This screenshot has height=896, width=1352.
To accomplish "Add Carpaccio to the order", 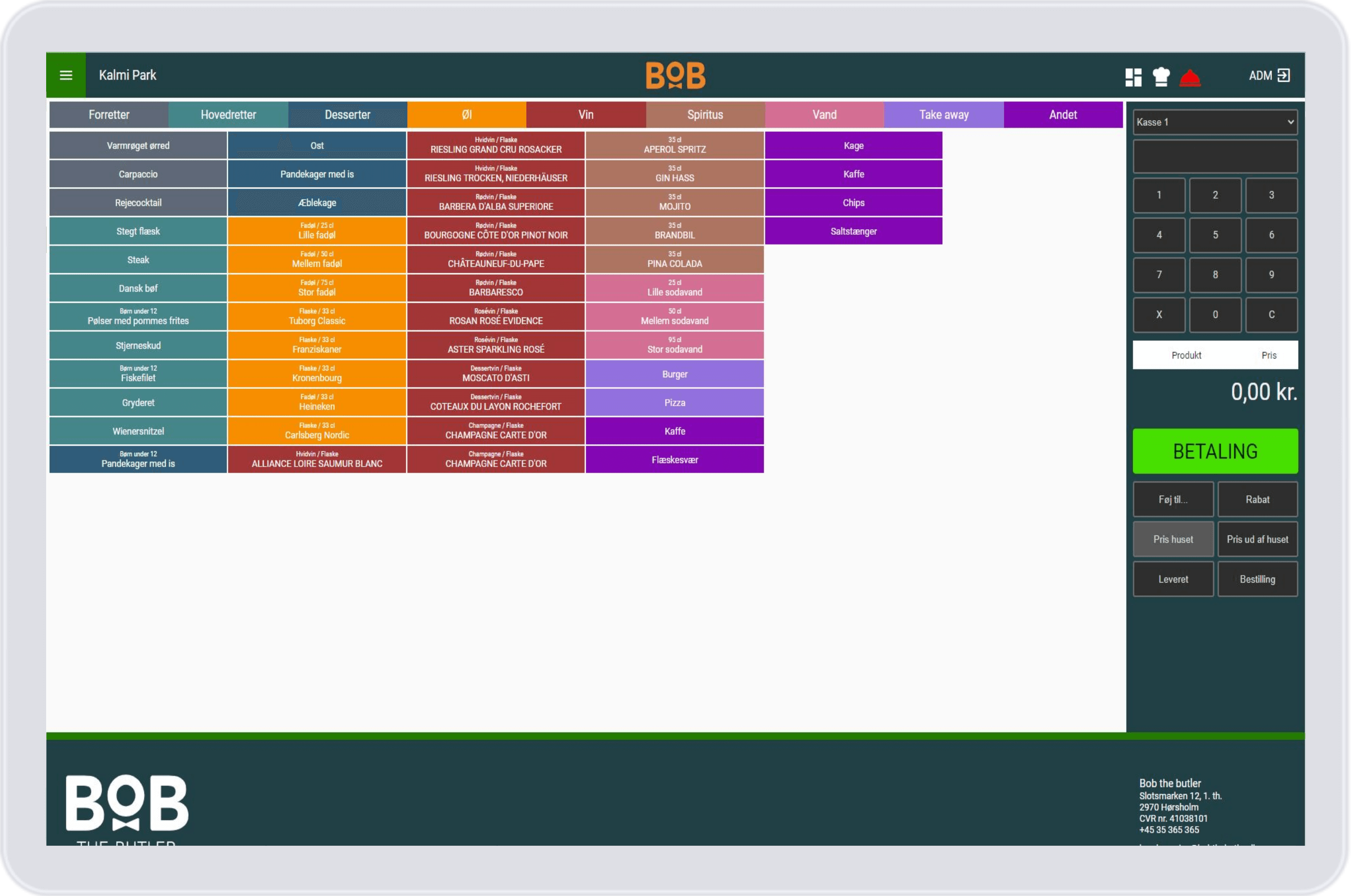I will point(138,174).
